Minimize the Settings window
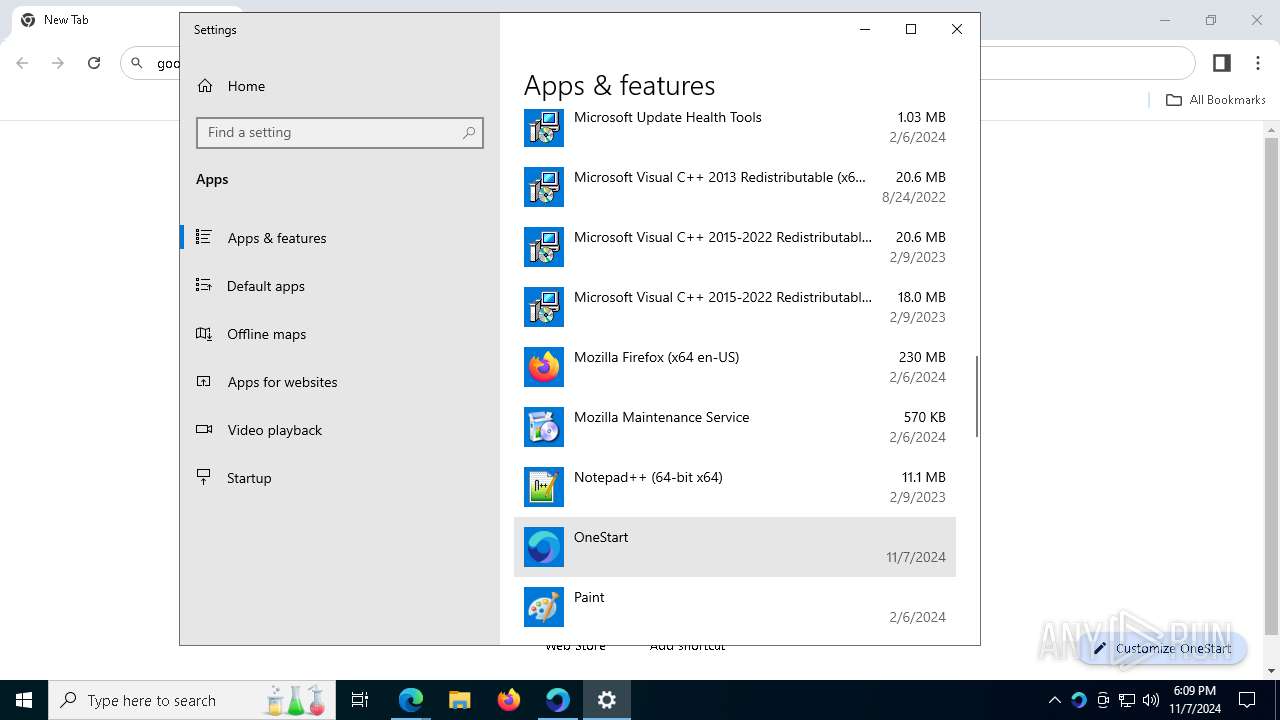Viewport: 1280px width, 720px height. tap(865, 29)
